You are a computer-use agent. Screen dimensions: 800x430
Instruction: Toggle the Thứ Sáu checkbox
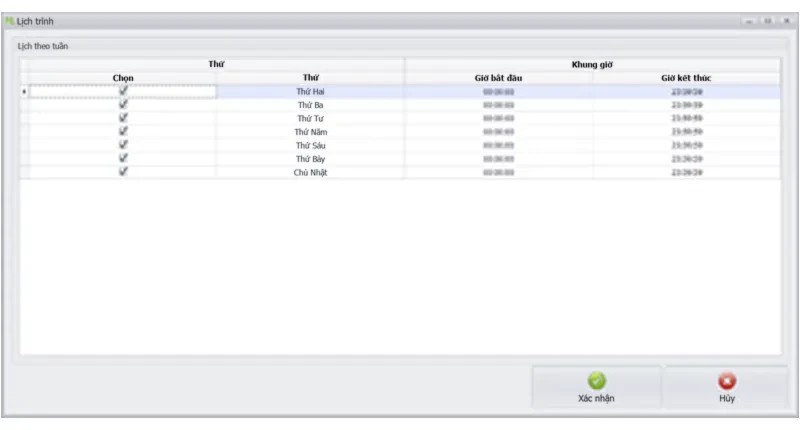[123, 145]
